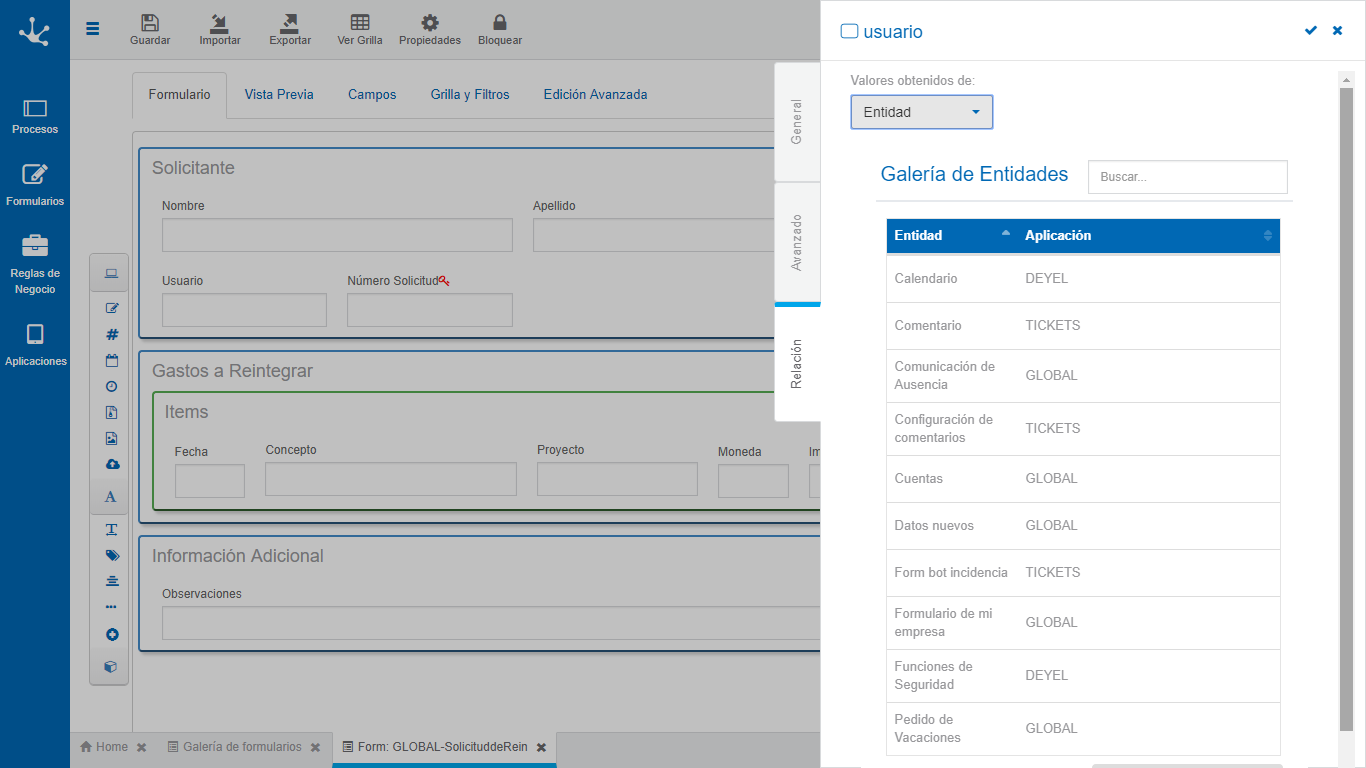Open the Valores obtenidos de dropdown
This screenshot has width=1366, height=768.
pos(922,112)
